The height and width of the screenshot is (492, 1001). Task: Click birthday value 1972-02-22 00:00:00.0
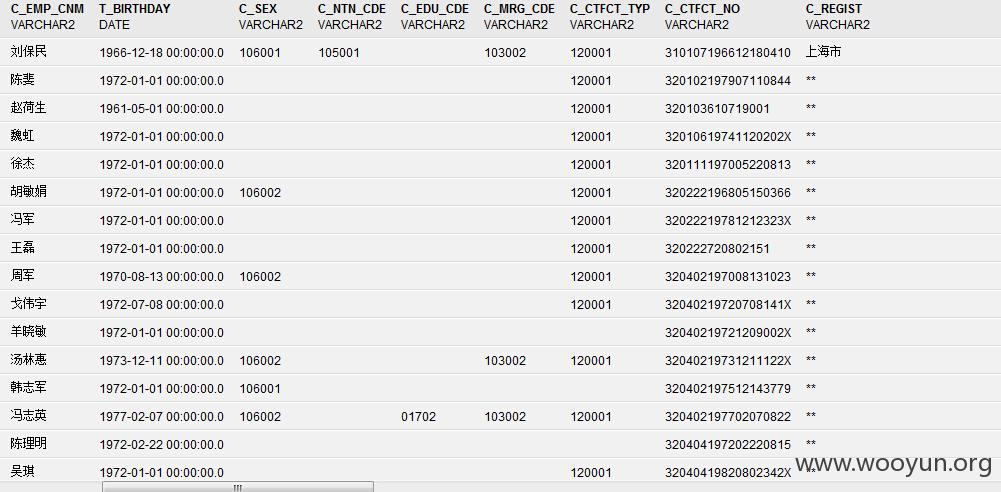pyautogui.click(x=162, y=445)
